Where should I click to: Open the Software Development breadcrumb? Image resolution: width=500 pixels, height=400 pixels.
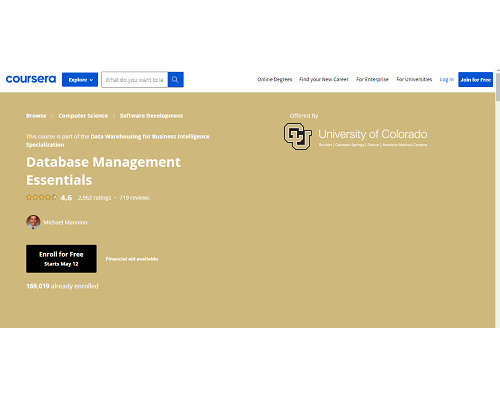coord(151,116)
